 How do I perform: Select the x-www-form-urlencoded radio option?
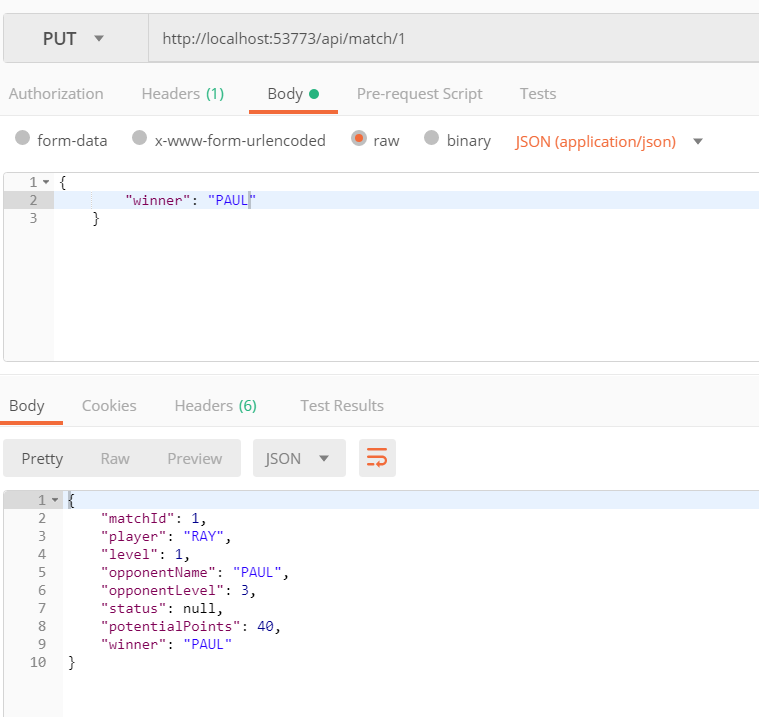pyautogui.click(x=139, y=138)
